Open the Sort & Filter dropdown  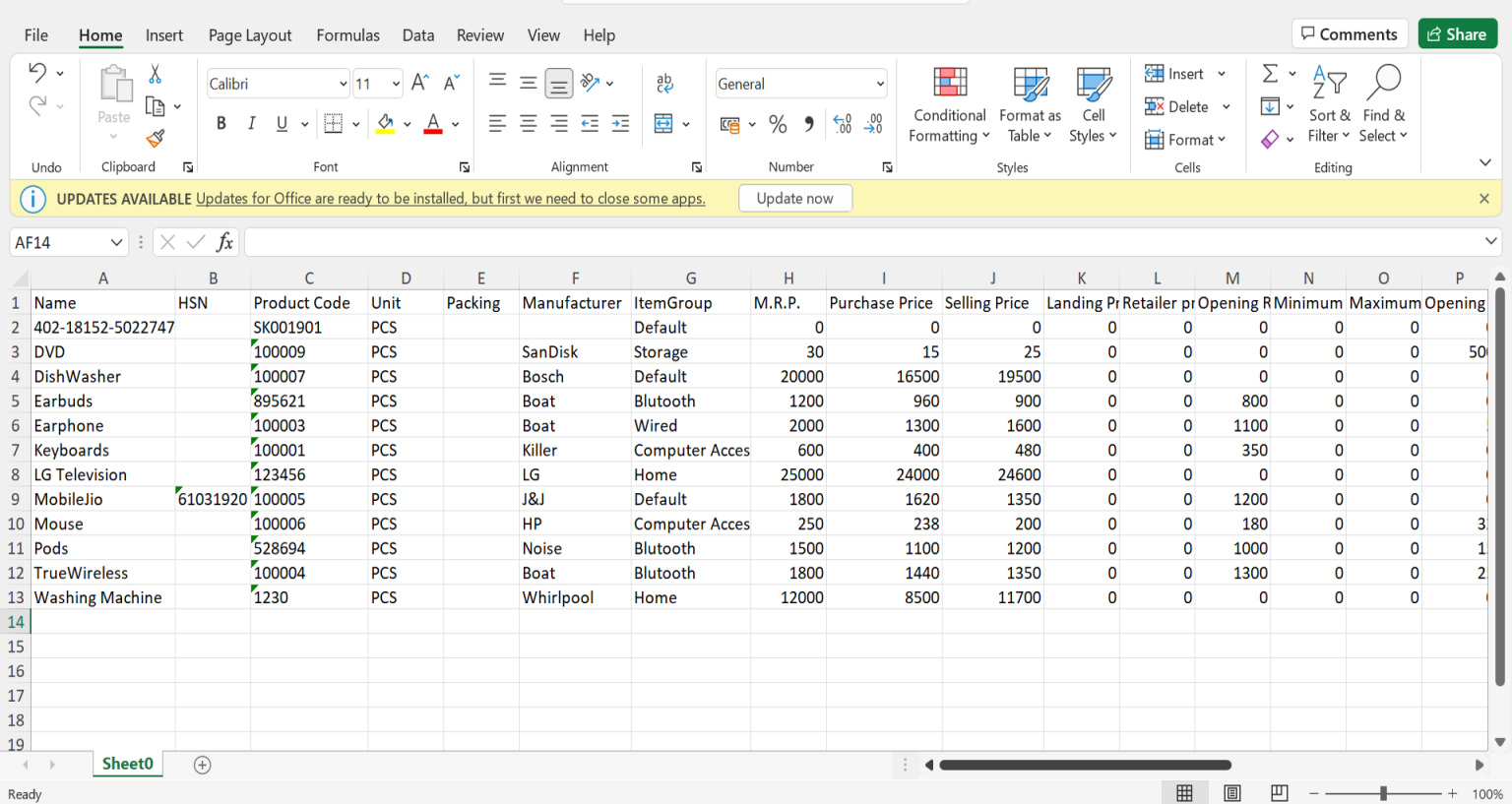[1329, 106]
